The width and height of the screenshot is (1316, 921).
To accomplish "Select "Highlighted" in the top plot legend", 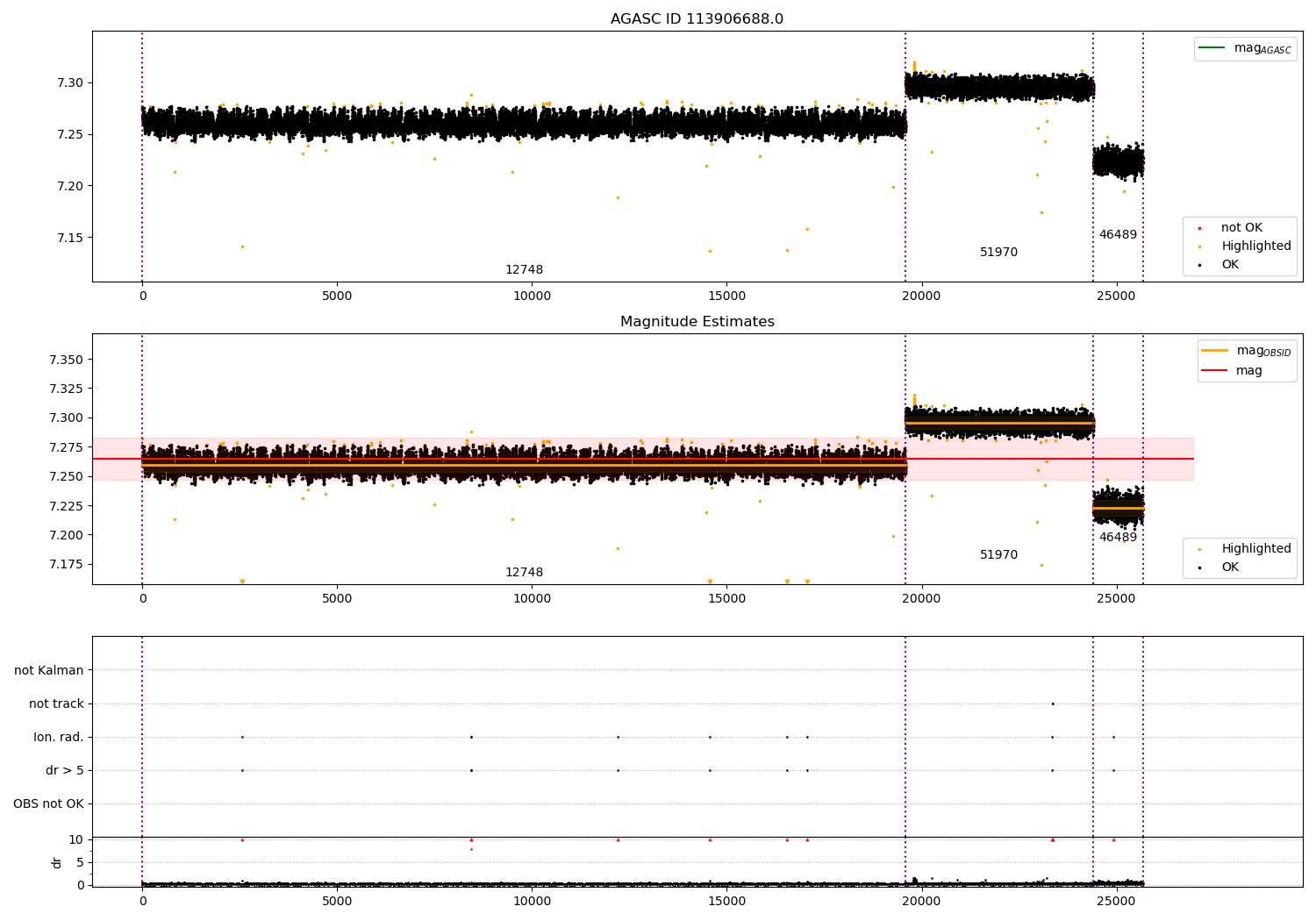I will (1256, 246).
